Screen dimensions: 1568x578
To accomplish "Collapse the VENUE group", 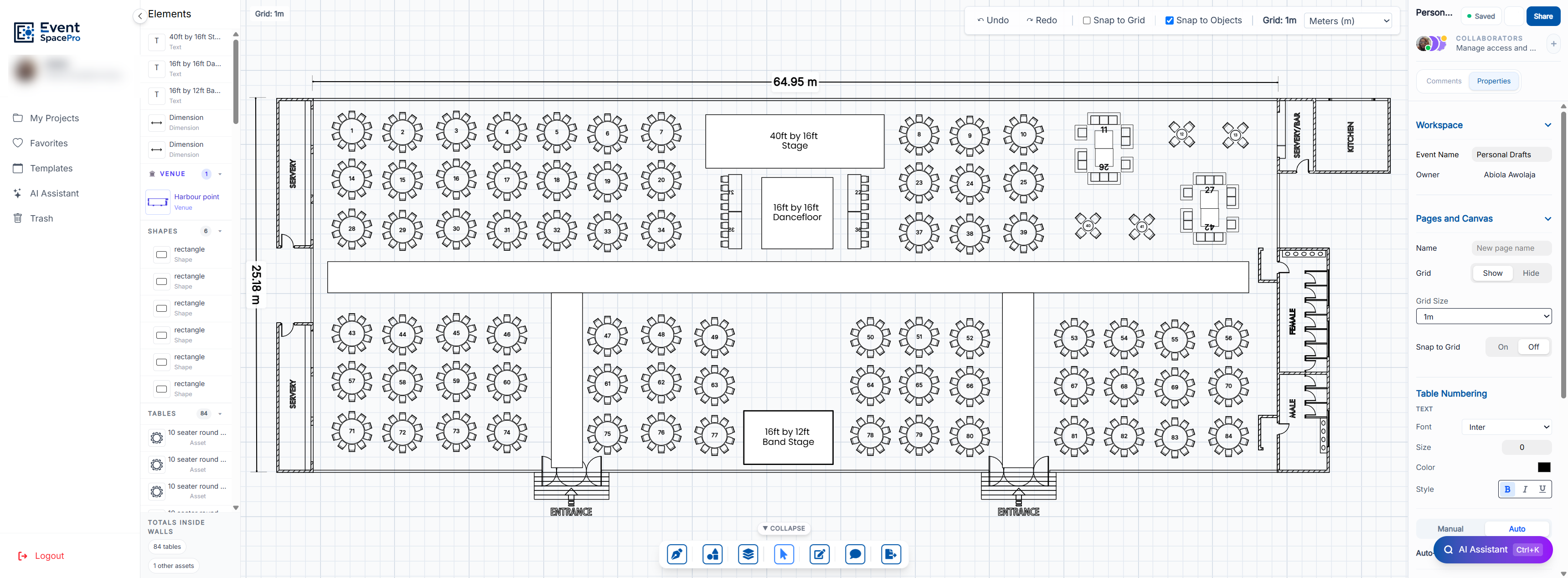I will 220,174.
